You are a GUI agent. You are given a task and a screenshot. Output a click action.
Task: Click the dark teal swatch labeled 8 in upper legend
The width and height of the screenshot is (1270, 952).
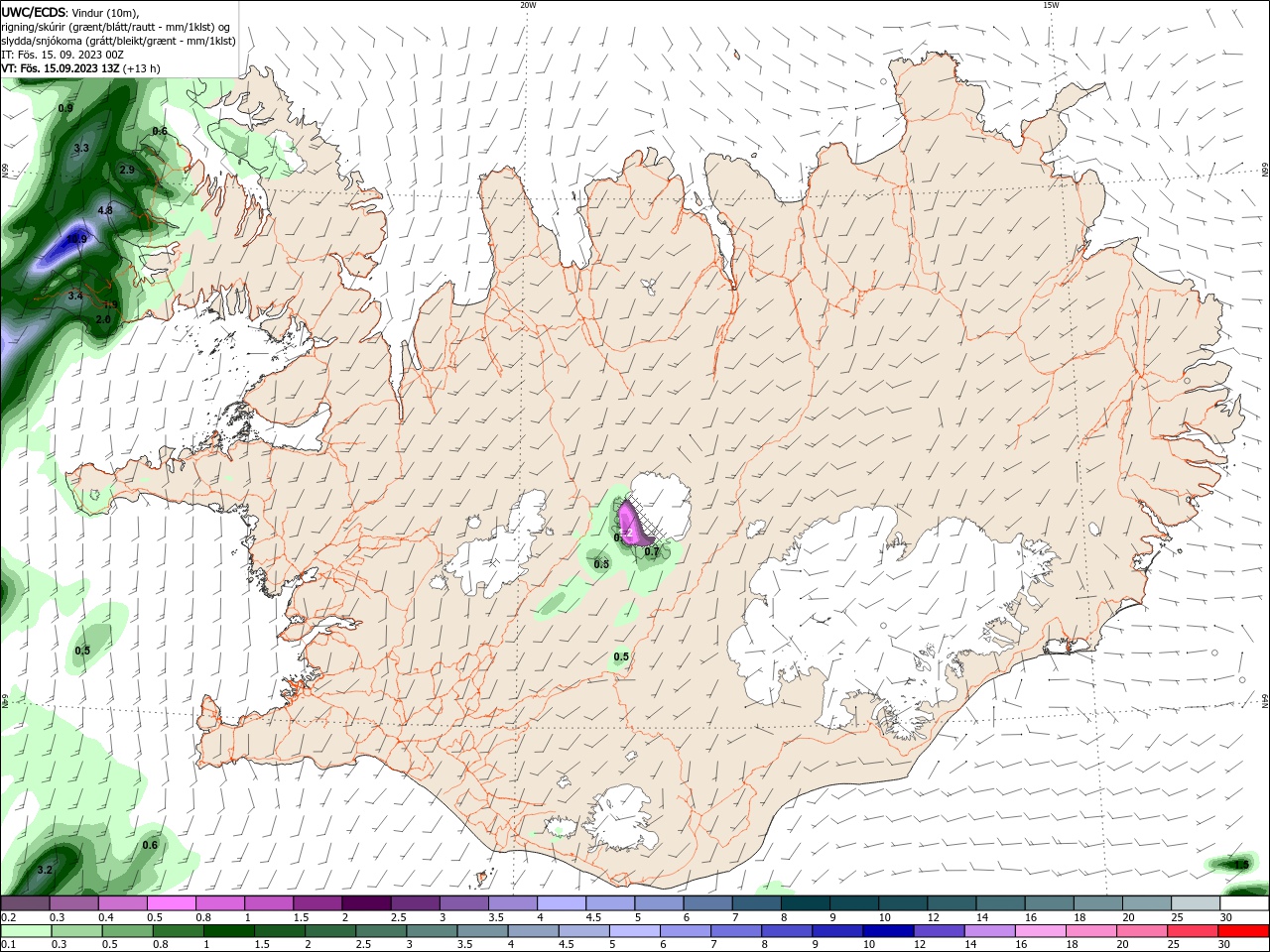tap(805, 903)
